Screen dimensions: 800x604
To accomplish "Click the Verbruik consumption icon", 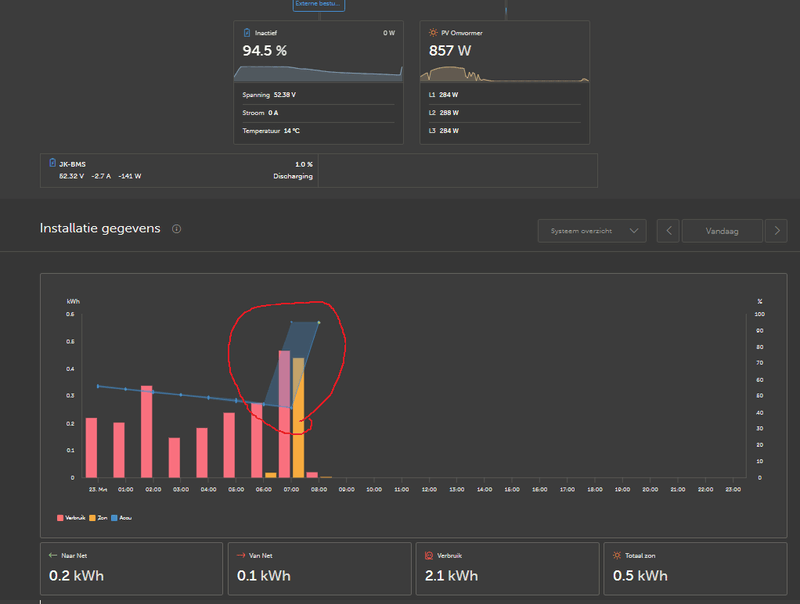I will coord(429,556).
